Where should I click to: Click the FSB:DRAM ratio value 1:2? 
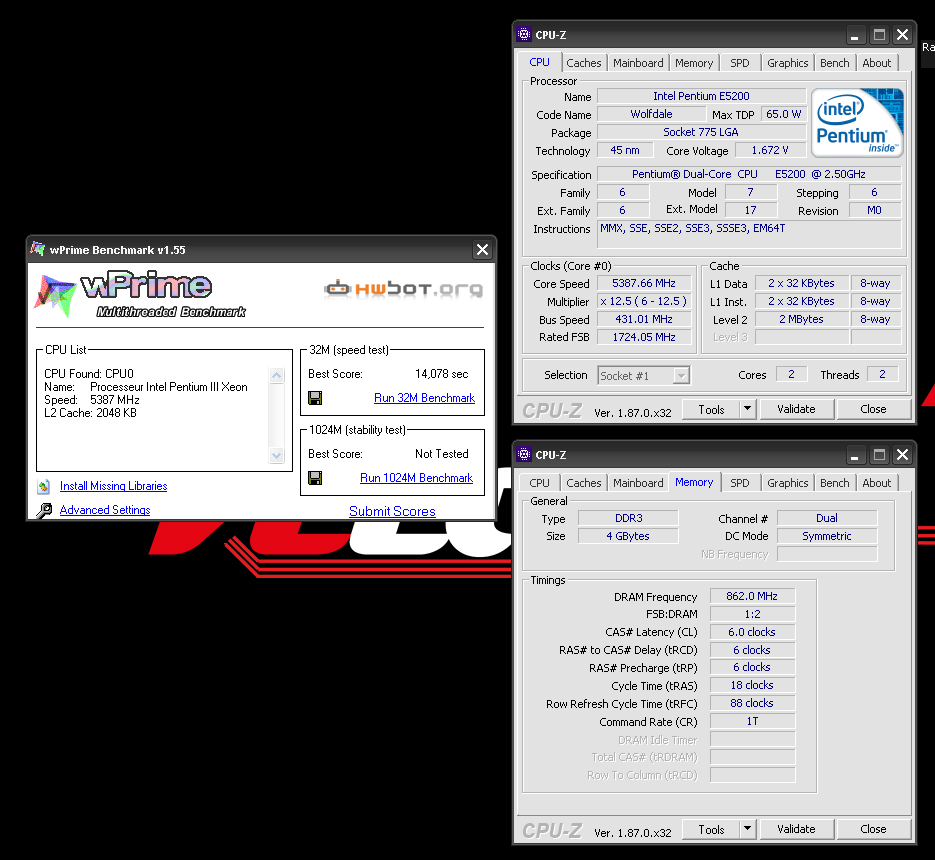tap(752, 614)
